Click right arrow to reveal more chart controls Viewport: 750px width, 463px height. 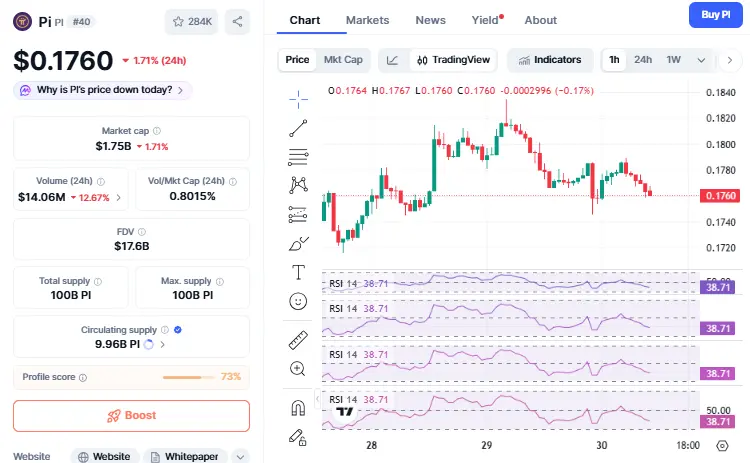click(729, 60)
